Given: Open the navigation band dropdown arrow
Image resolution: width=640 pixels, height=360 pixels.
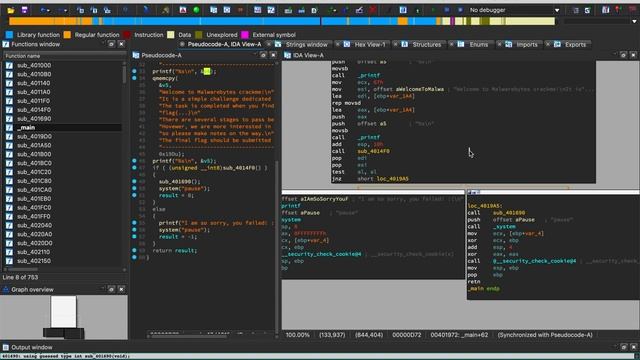Looking at the screenshot, I should 634,21.
